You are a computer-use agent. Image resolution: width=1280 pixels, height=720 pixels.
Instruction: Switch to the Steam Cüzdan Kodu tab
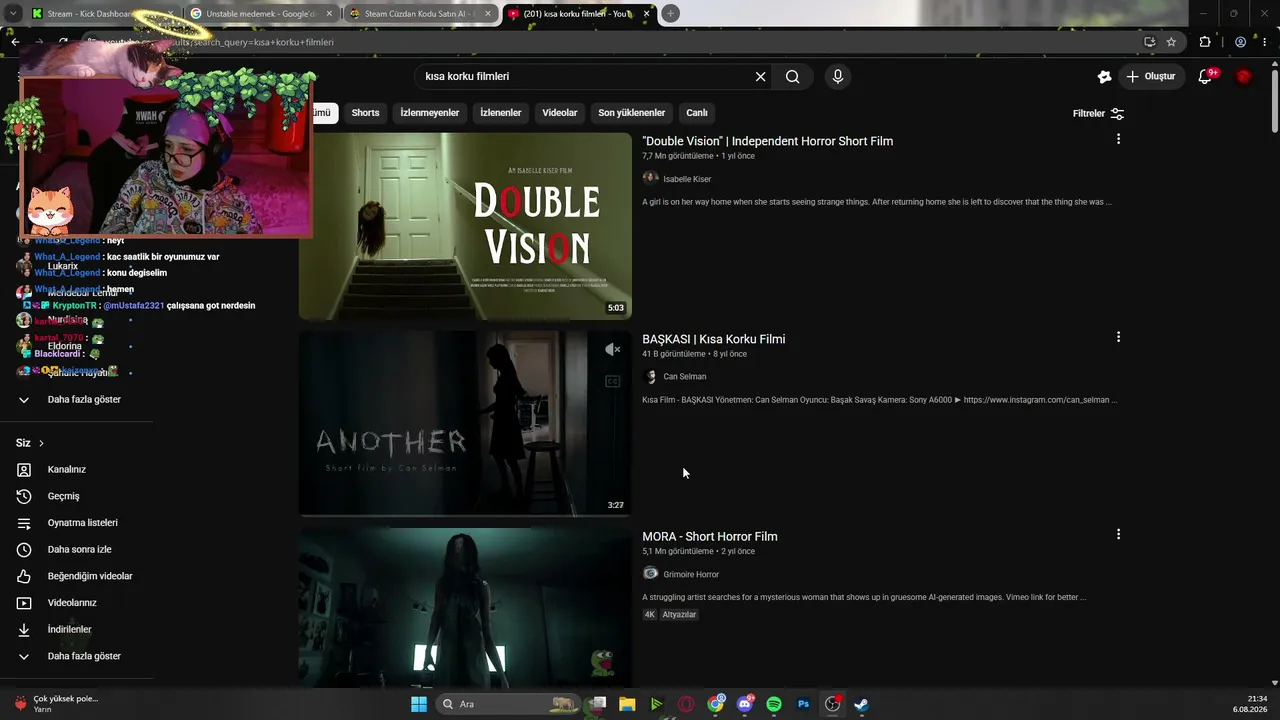point(420,14)
